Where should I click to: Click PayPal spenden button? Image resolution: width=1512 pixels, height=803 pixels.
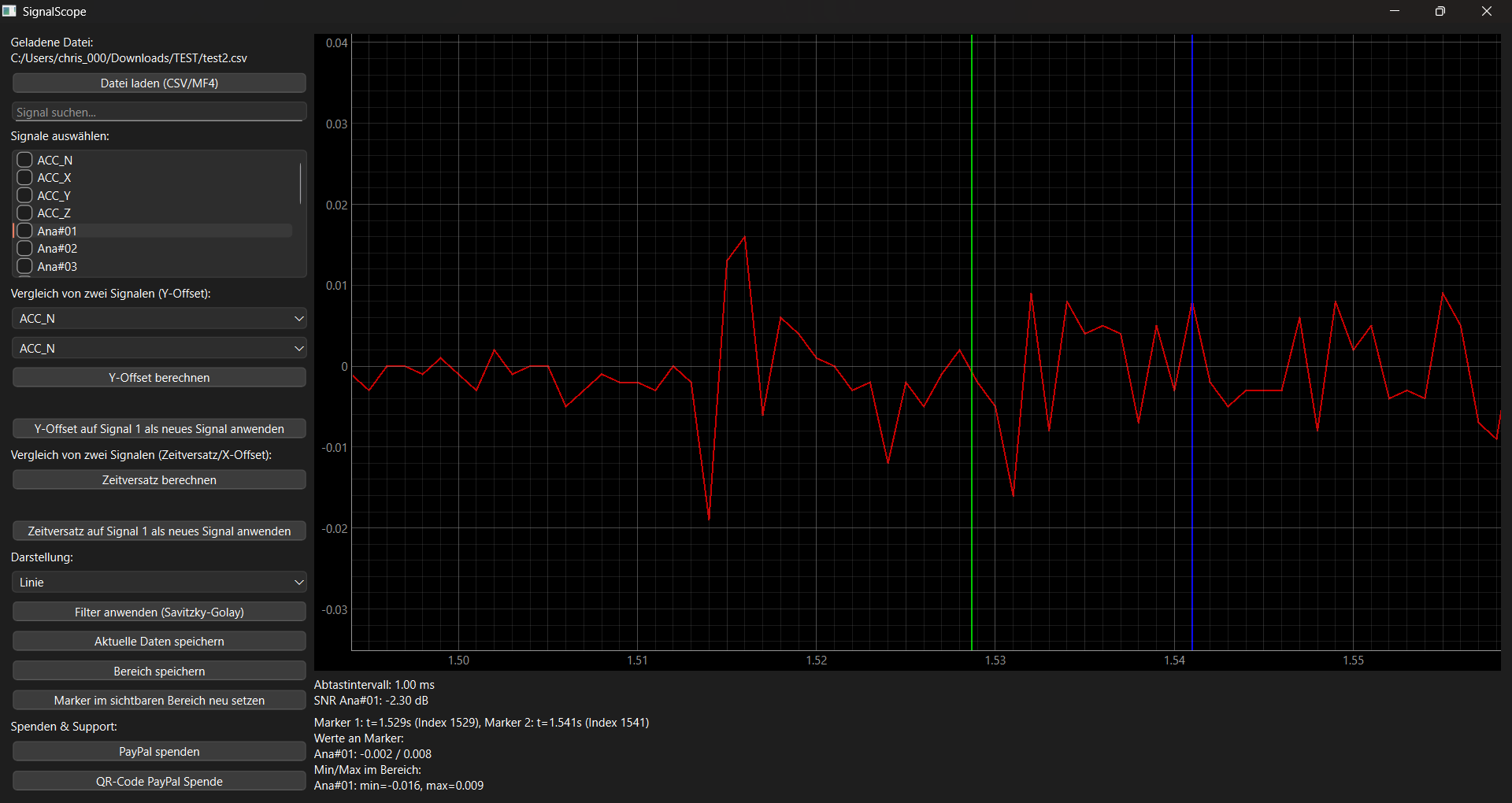coord(159,752)
